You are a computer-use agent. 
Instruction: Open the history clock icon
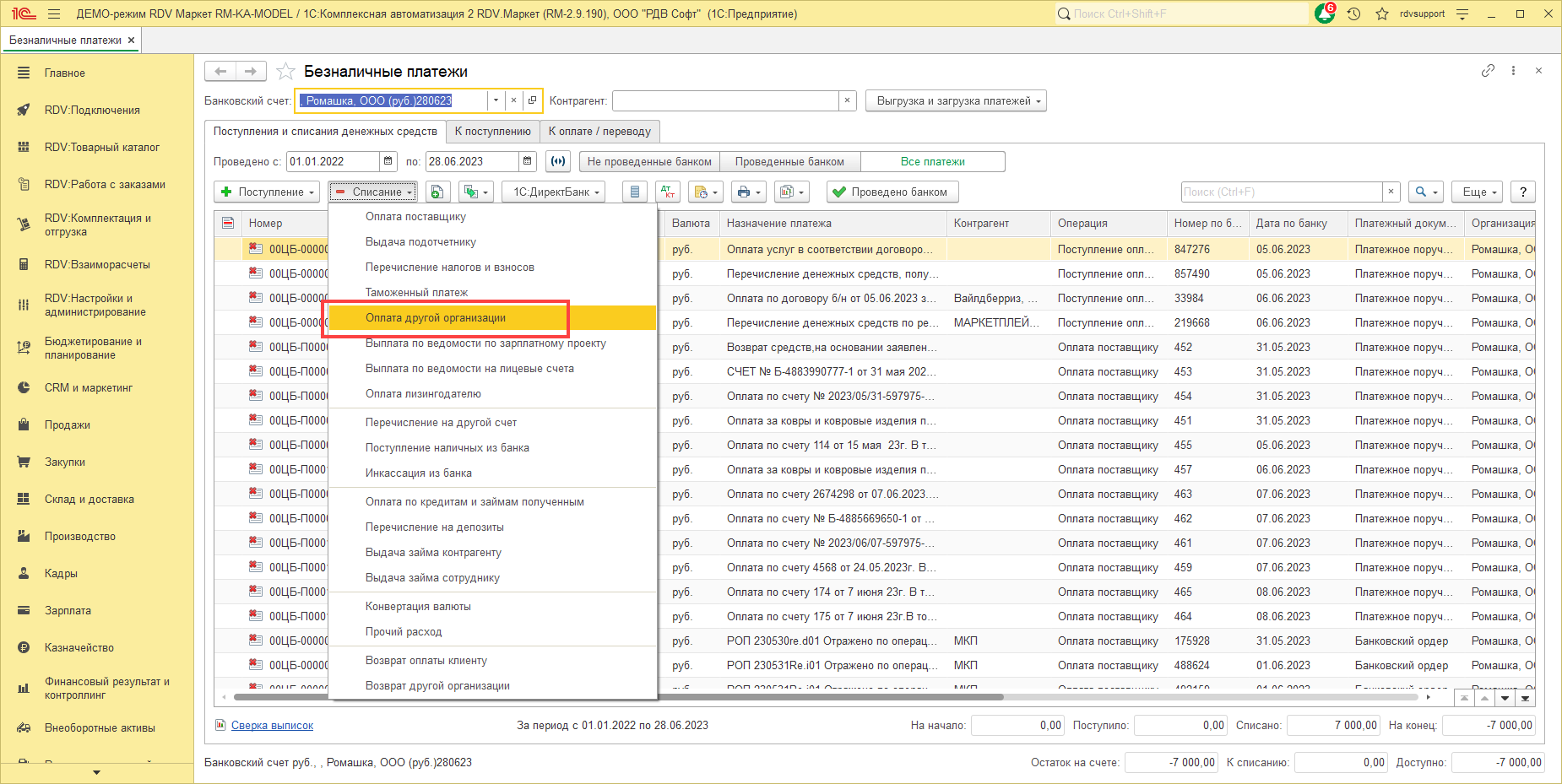(x=1354, y=14)
